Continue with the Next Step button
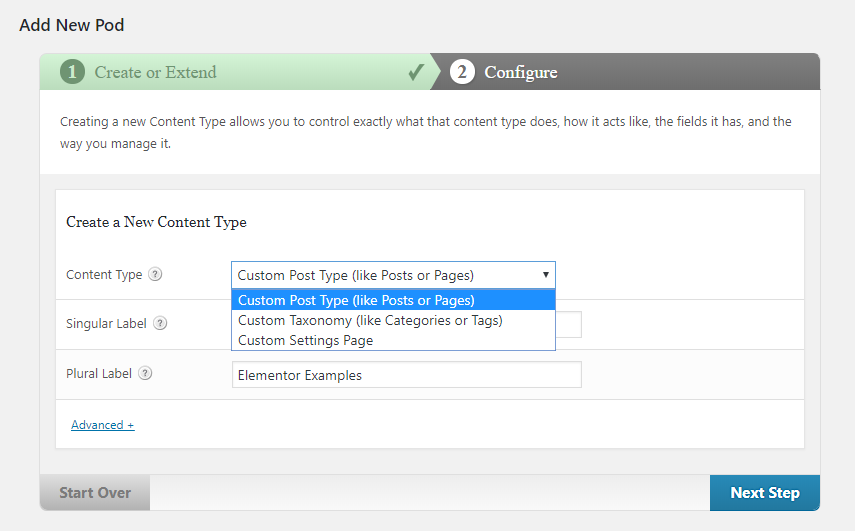Screen dimensions: 855x531 pyautogui.click(x=764, y=493)
